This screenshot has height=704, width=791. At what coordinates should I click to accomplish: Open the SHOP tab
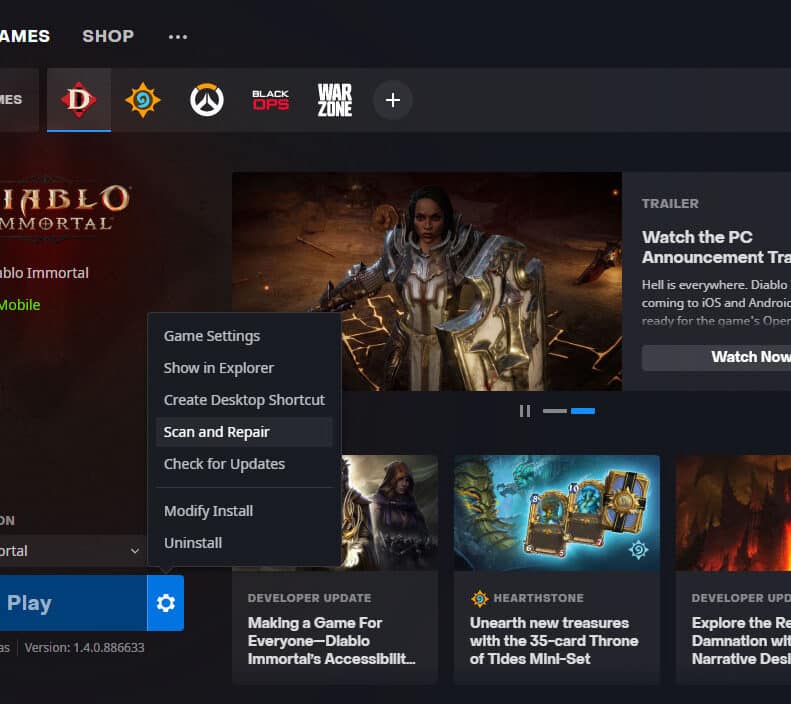click(108, 36)
